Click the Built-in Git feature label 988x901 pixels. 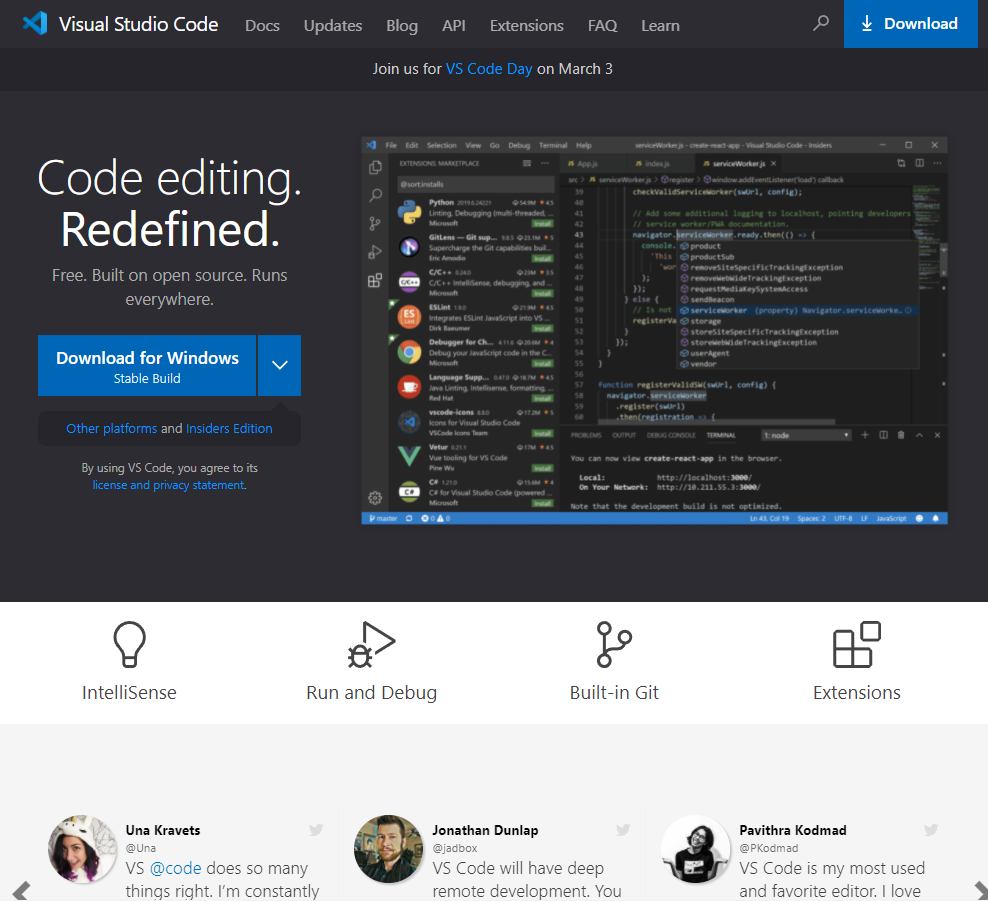point(614,692)
